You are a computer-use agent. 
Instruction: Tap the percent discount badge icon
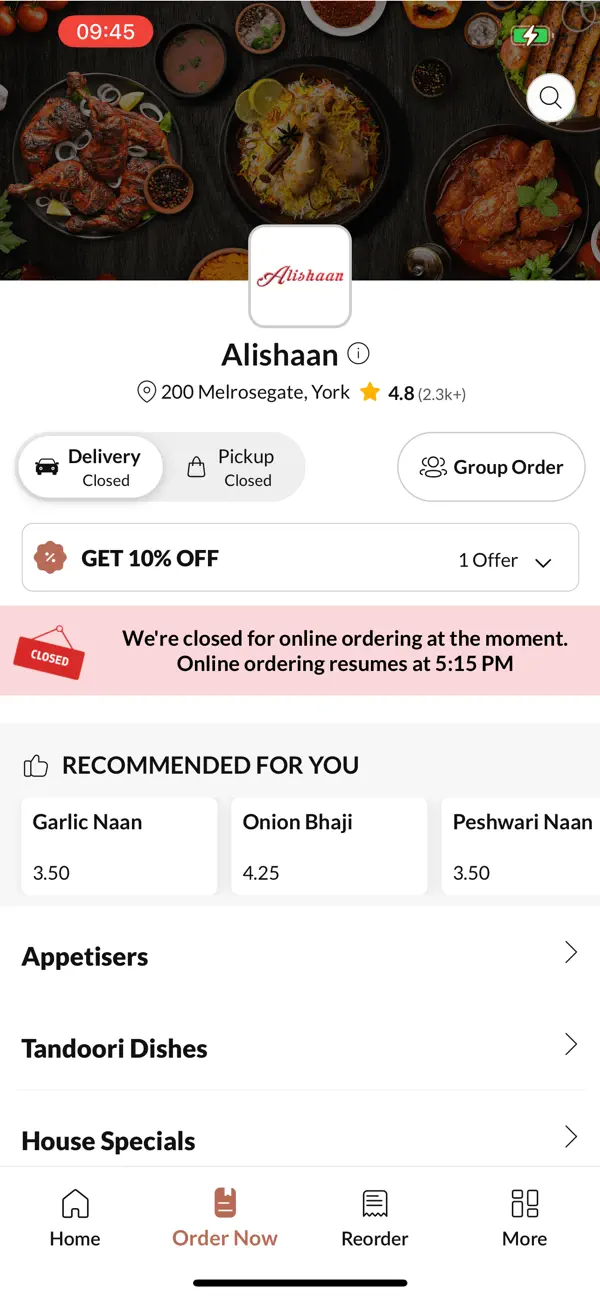click(50, 558)
